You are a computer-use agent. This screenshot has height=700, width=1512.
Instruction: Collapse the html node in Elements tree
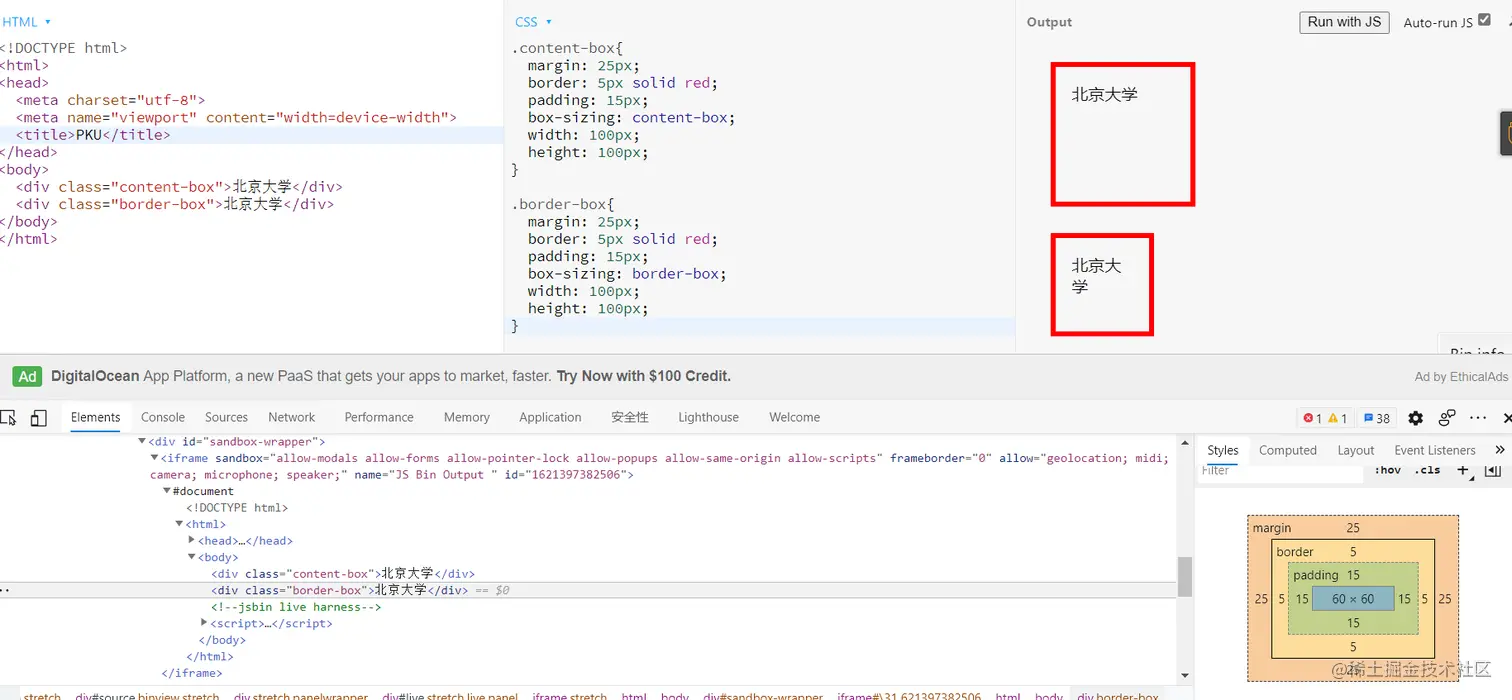(x=179, y=524)
